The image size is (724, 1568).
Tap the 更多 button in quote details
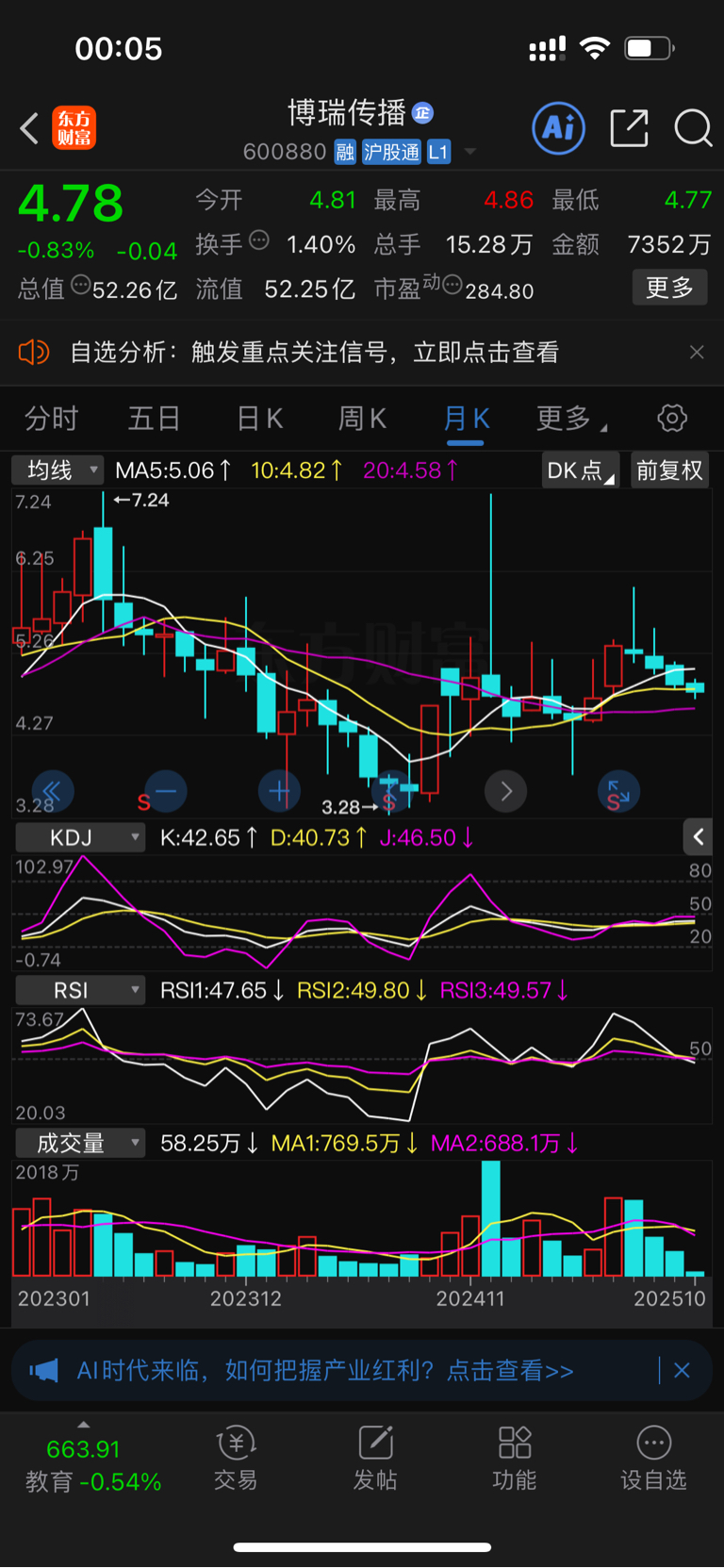pyautogui.click(x=669, y=288)
